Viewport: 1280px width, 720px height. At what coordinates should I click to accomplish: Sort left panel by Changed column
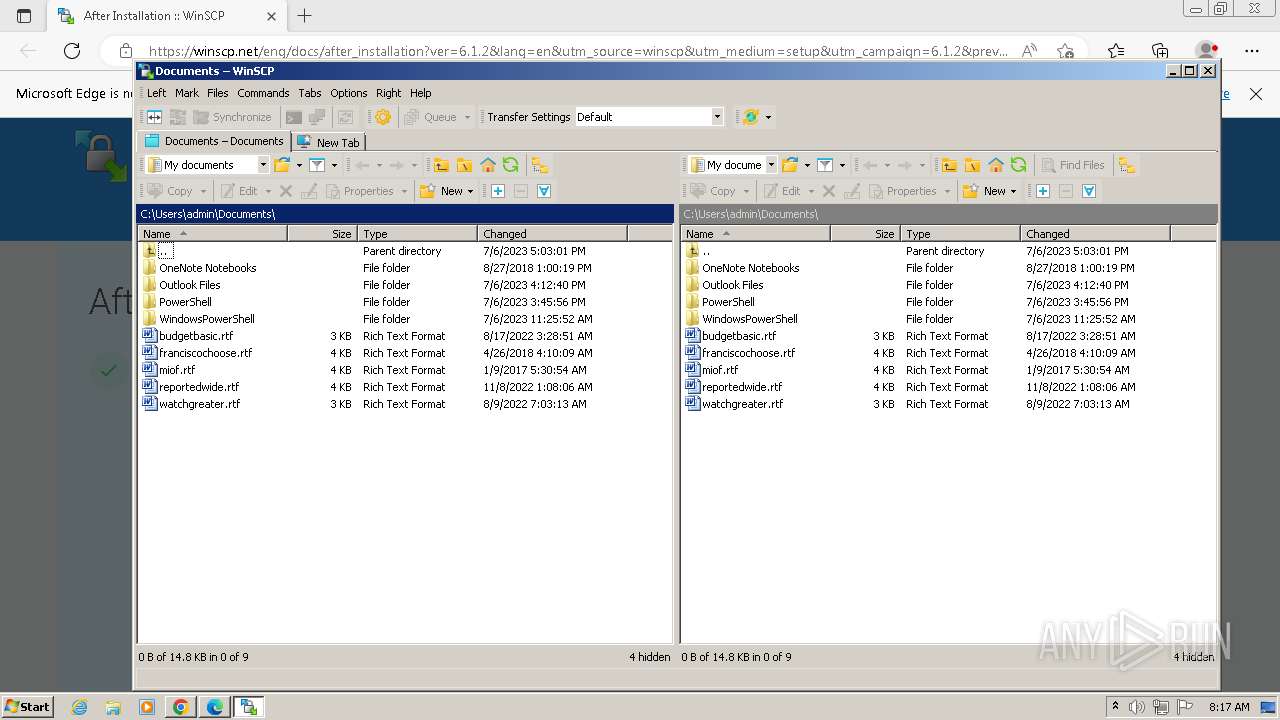click(552, 234)
